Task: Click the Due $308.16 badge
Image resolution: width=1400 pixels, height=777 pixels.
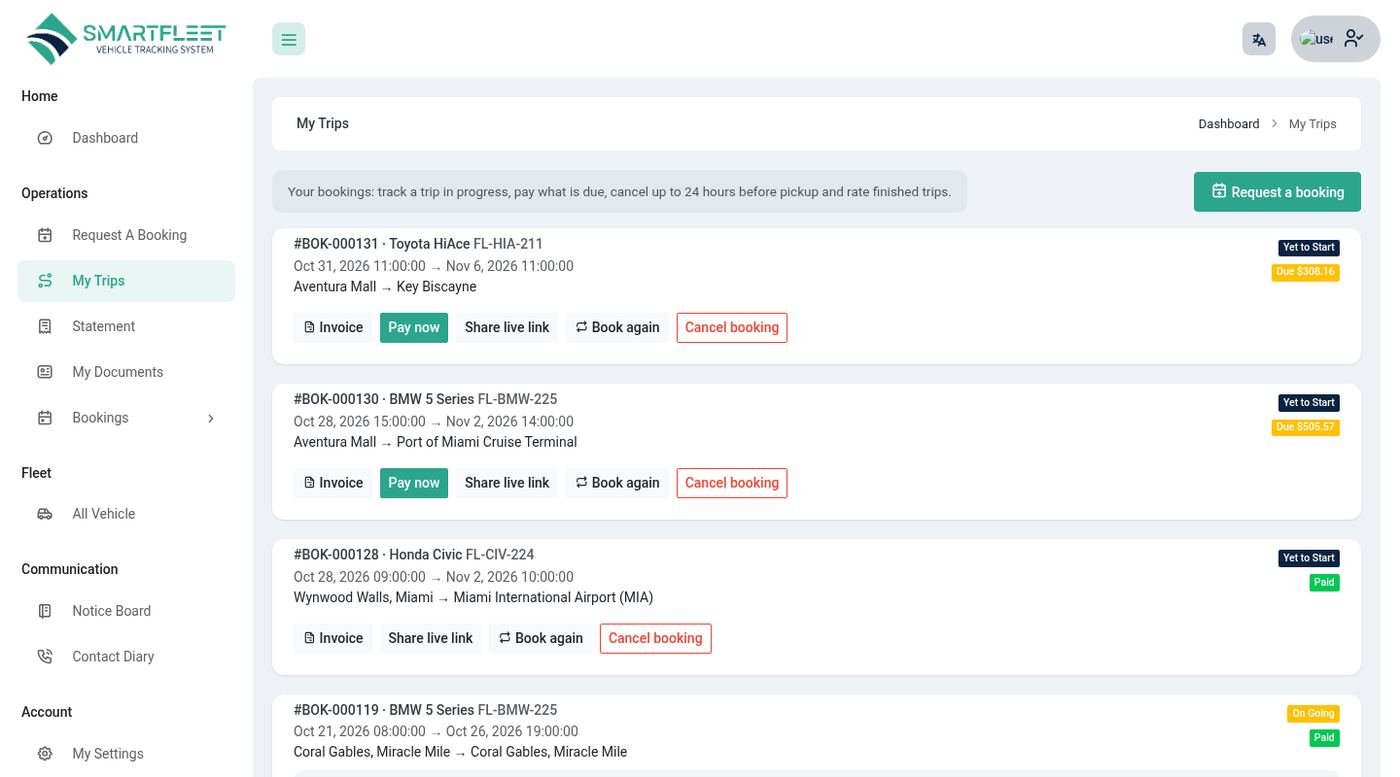Action: tap(1305, 272)
